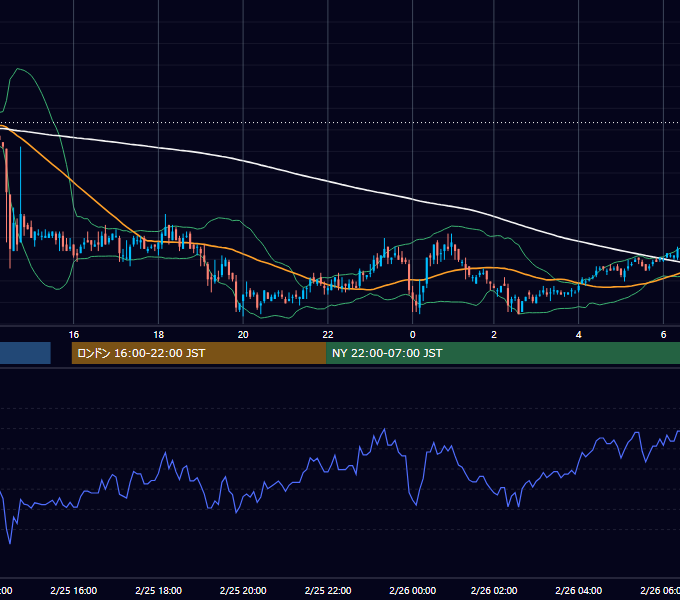
Task: Click the '2/26 00:00' date label on oscillator axis
Action: 412,590
